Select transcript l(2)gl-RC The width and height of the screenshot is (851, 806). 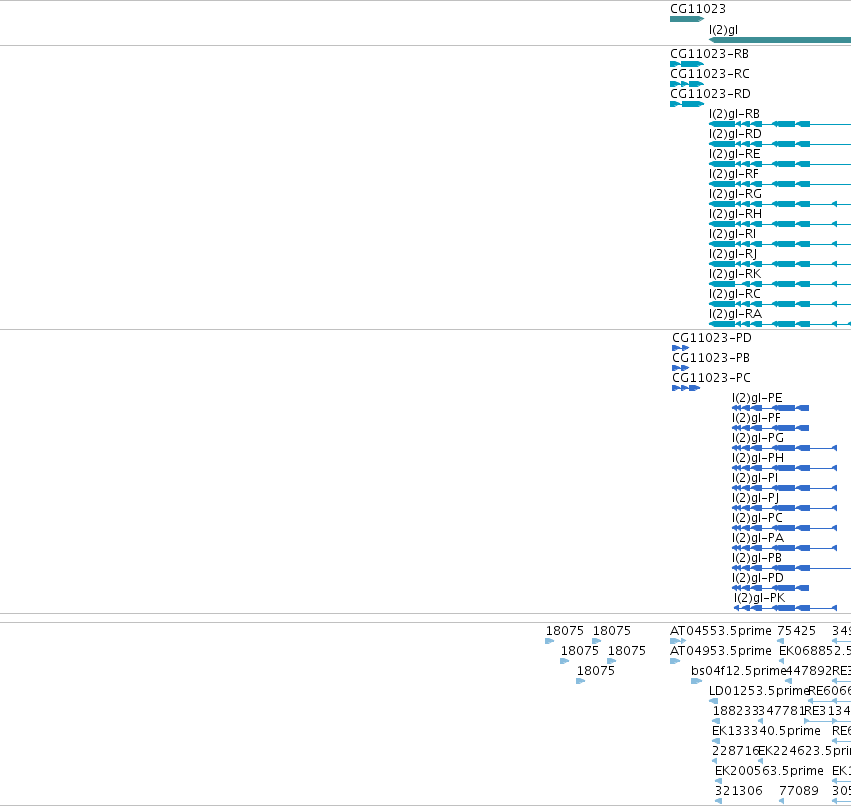pyautogui.click(x=780, y=304)
